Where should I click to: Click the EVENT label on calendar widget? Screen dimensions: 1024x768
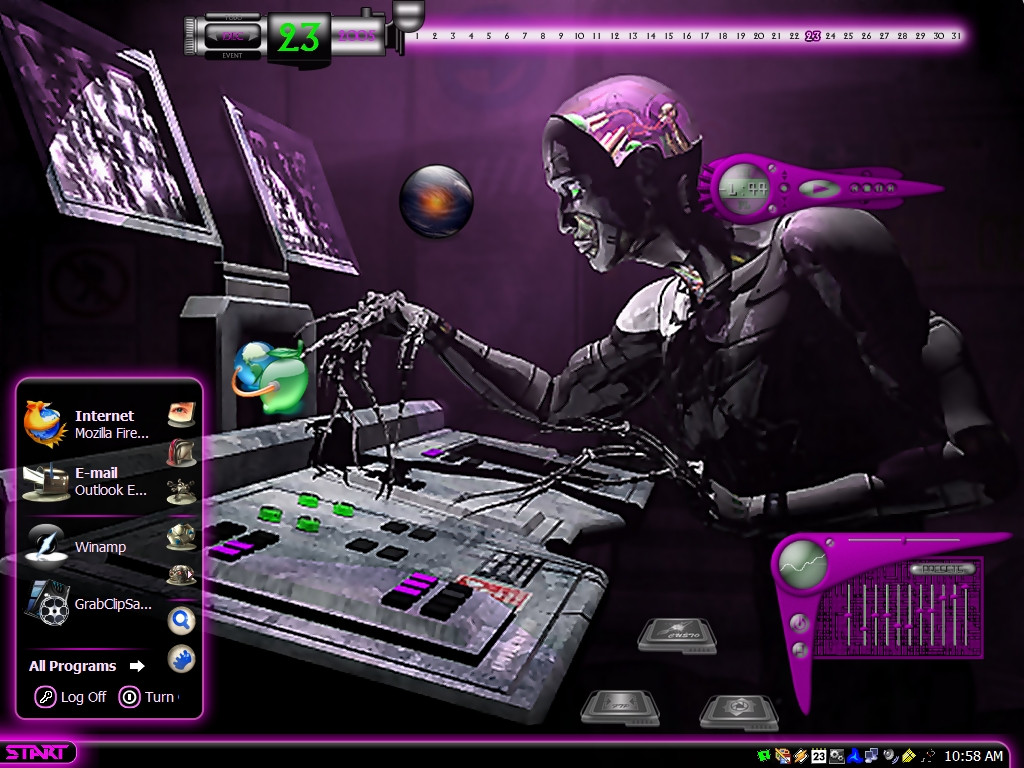tap(232, 56)
